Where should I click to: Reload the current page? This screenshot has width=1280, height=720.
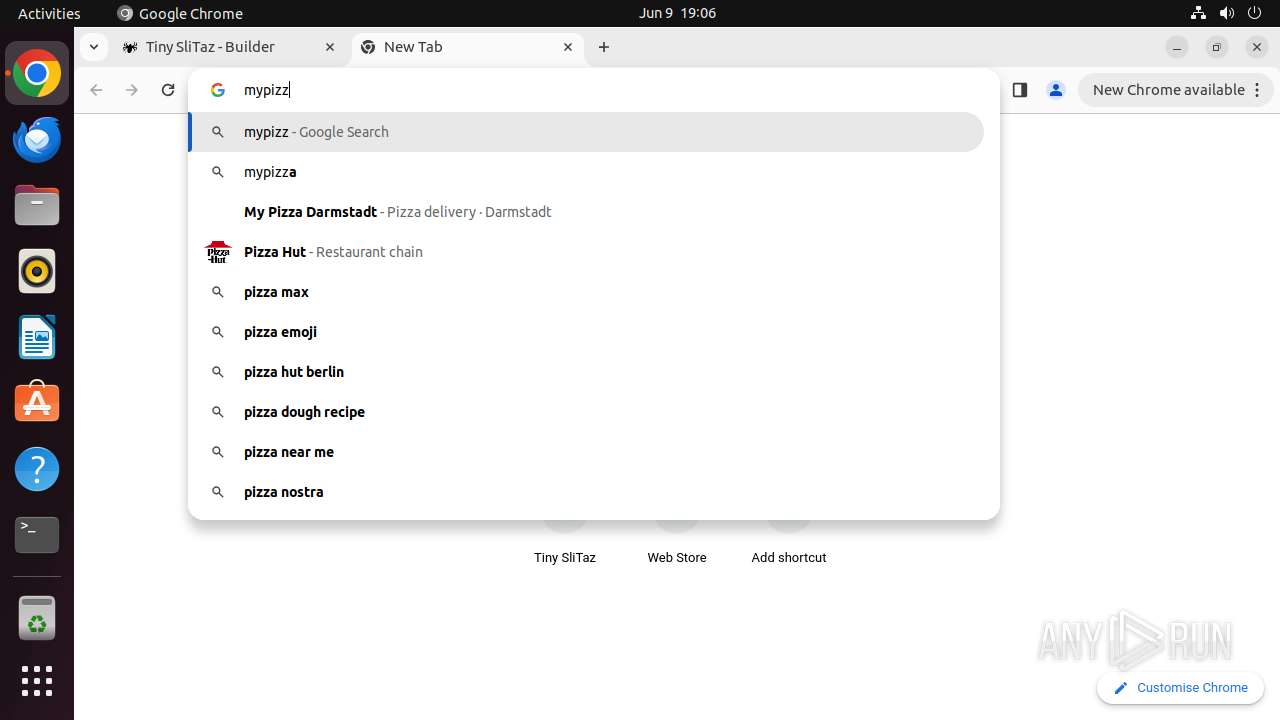168,90
